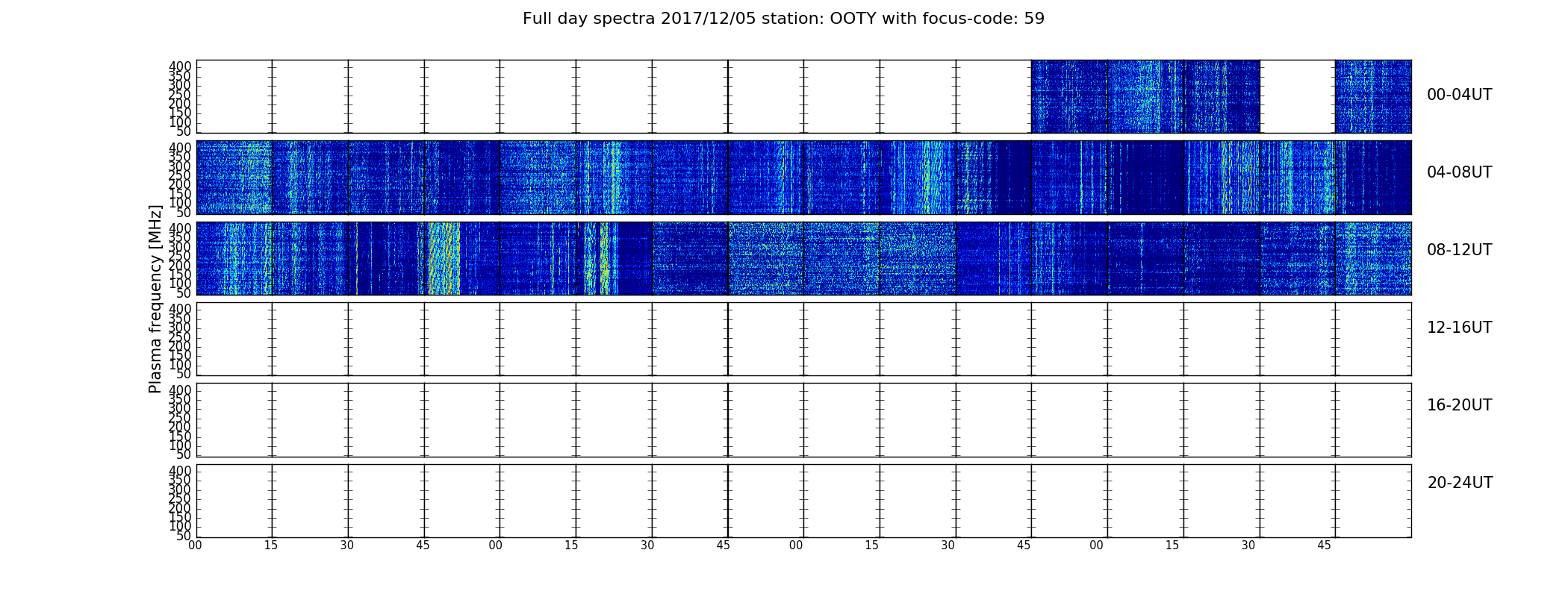Screen dimensions: 1568x597
Task: Select the '04-08UT' row label
Action: click(x=1459, y=172)
